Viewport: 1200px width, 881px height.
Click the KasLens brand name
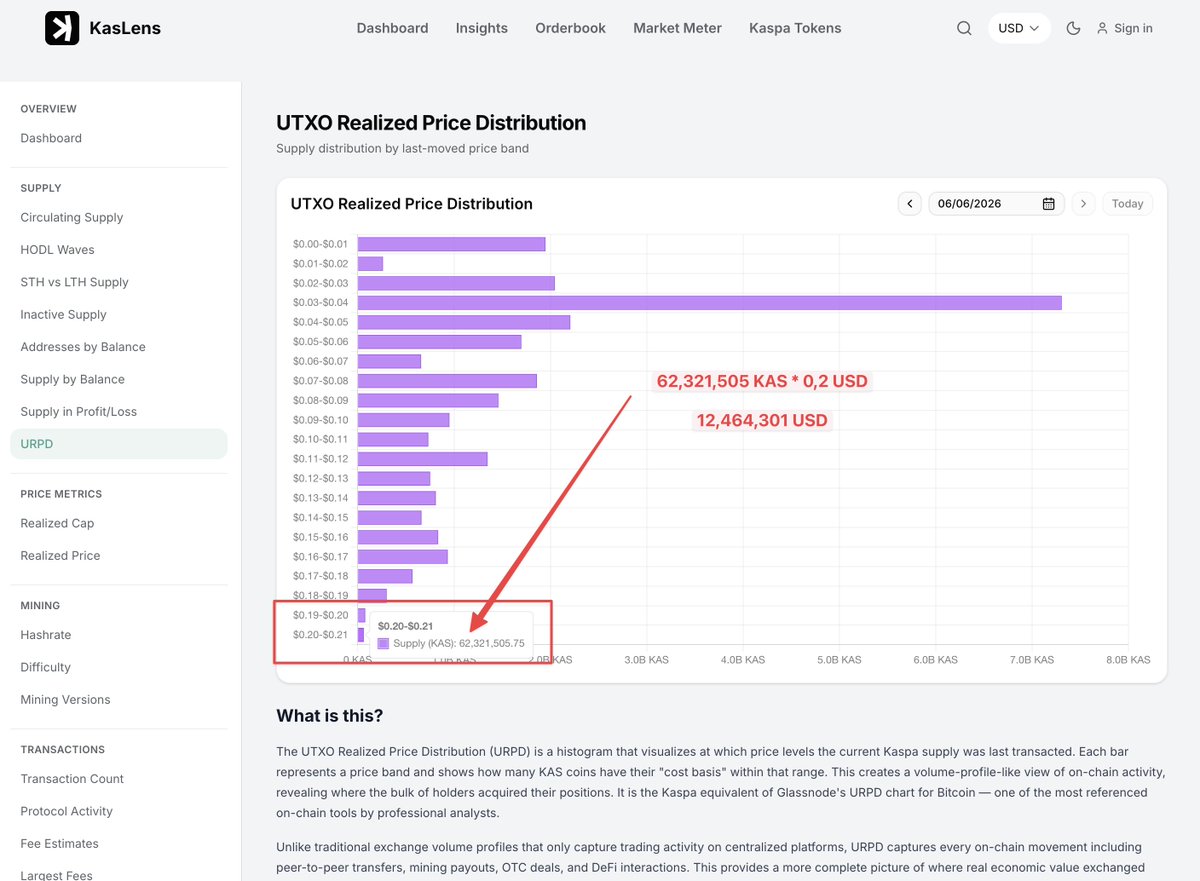click(x=125, y=28)
